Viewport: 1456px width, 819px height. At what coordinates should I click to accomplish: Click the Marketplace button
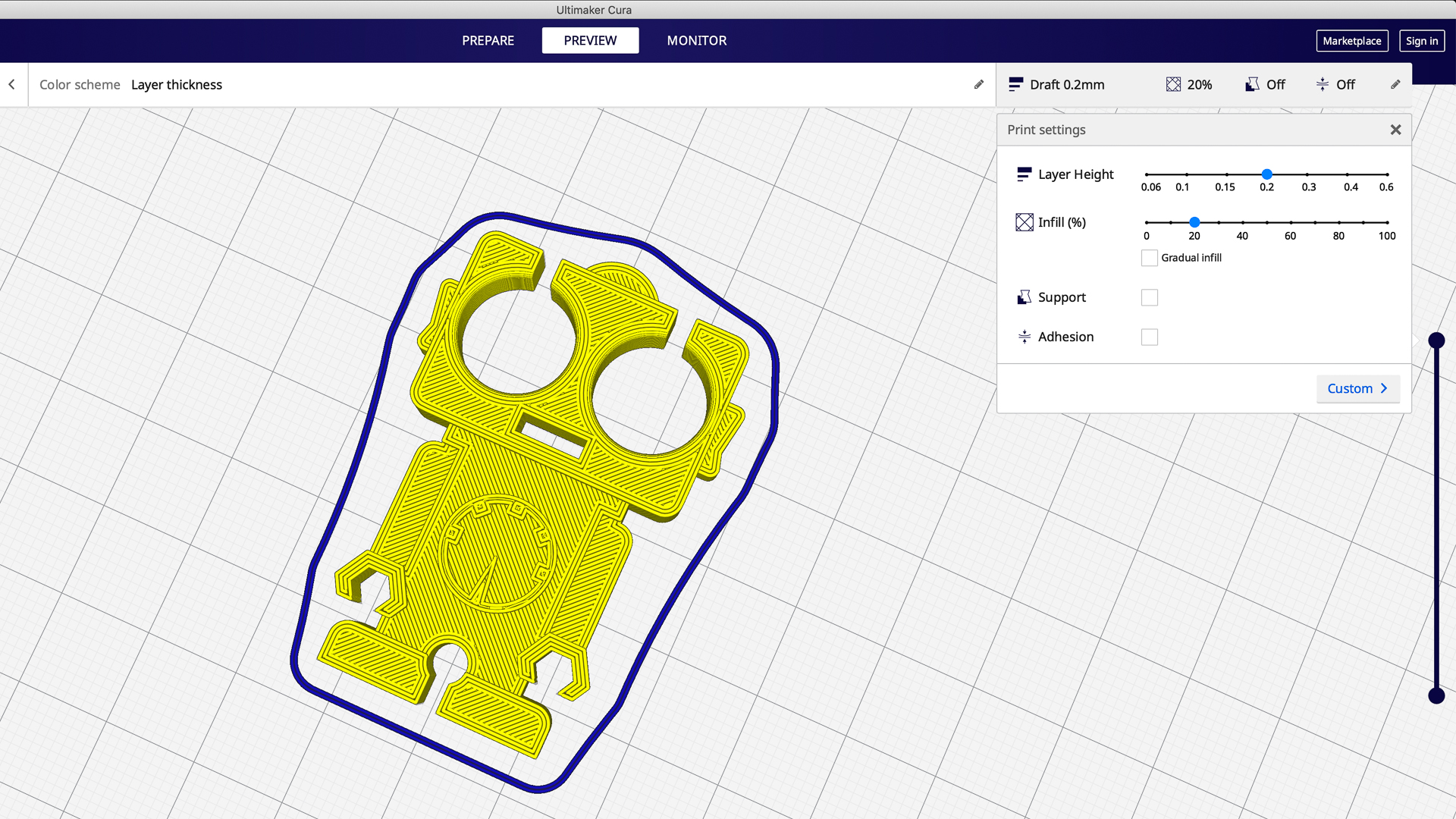pos(1351,40)
